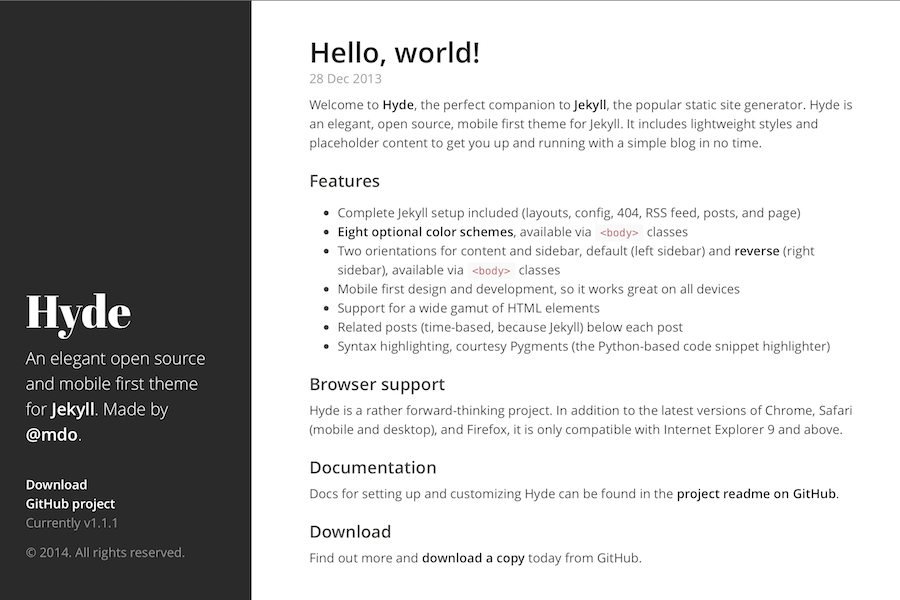Click the "Currently v1.1.1" version text
Image resolution: width=900 pixels, height=600 pixels.
click(x=72, y=523)
